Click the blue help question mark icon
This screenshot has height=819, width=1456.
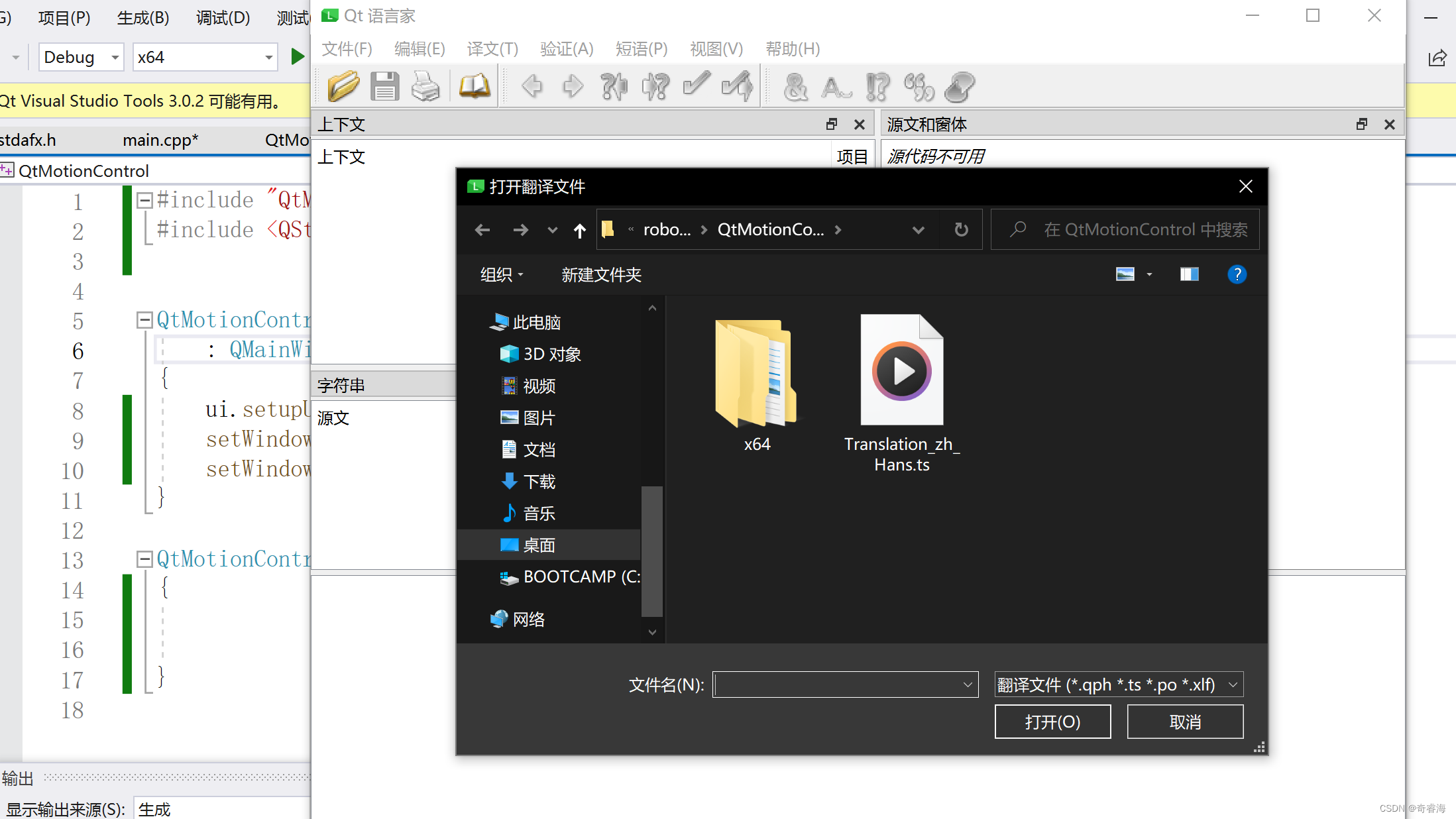[1237, 274]
